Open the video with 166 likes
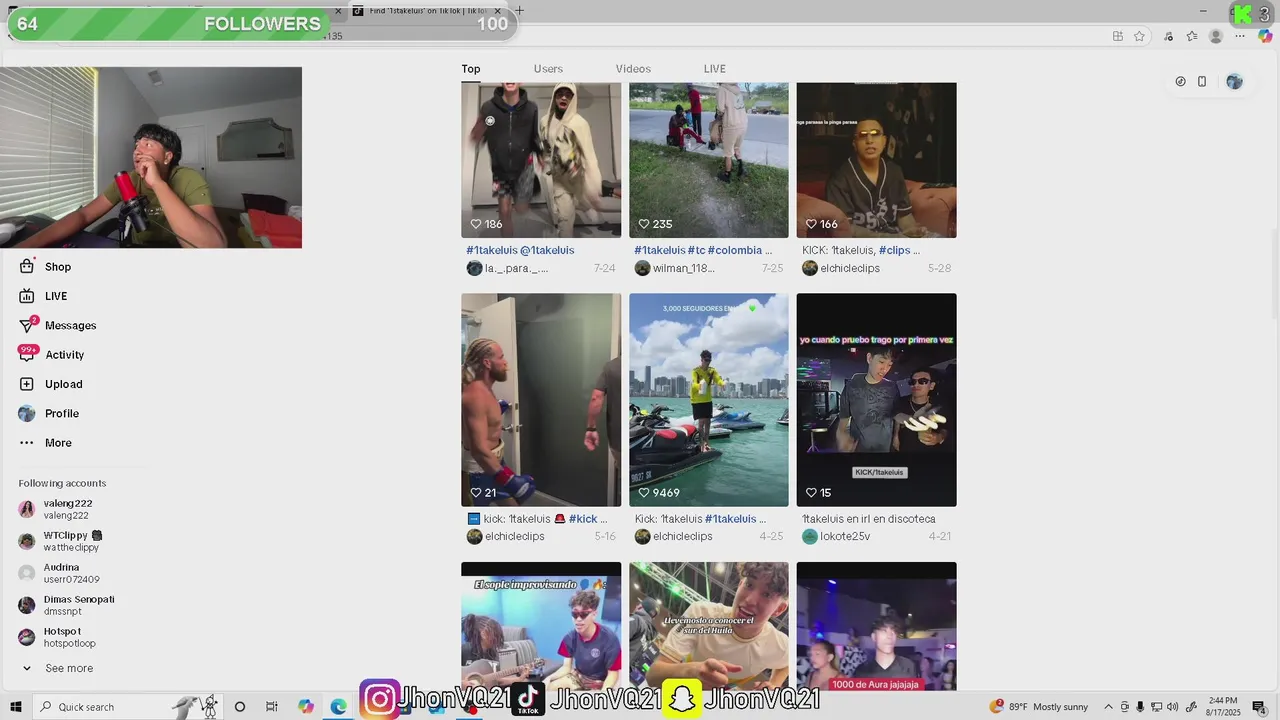 [877, 160]
